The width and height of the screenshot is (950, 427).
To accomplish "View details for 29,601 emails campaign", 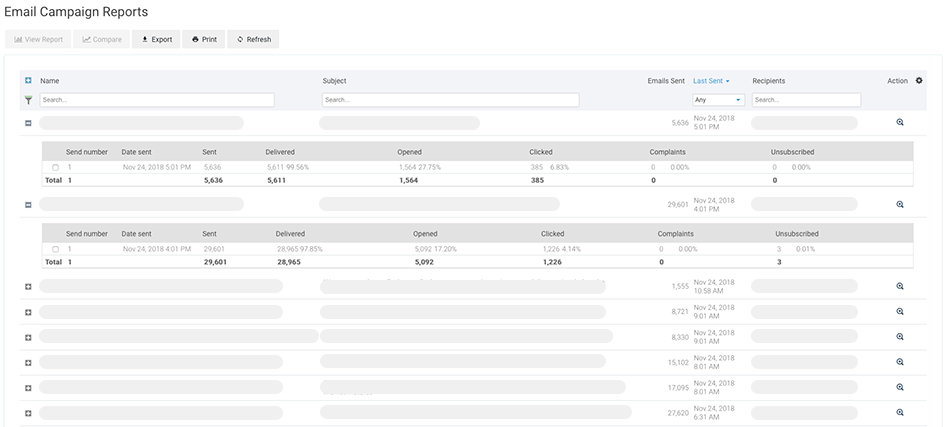I will (x=900, y=205).
